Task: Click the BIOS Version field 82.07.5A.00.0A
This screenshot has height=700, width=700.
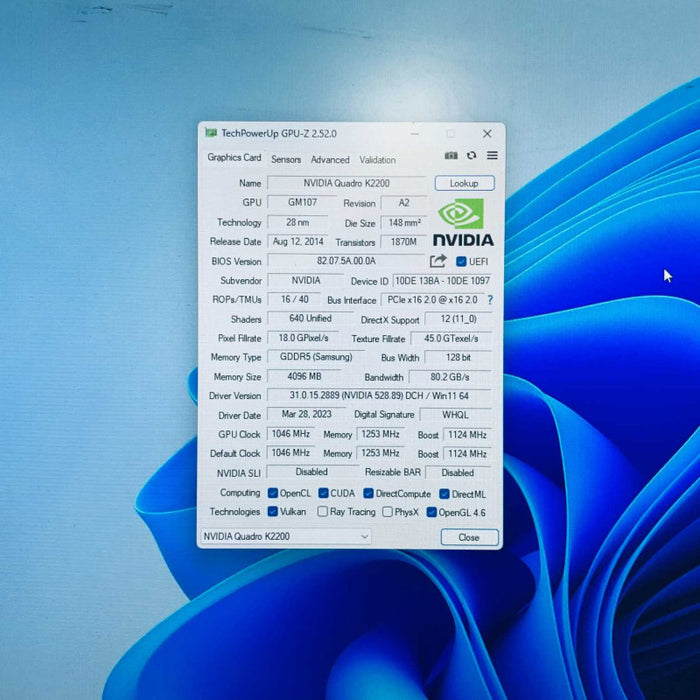Action: click(346, 261)
